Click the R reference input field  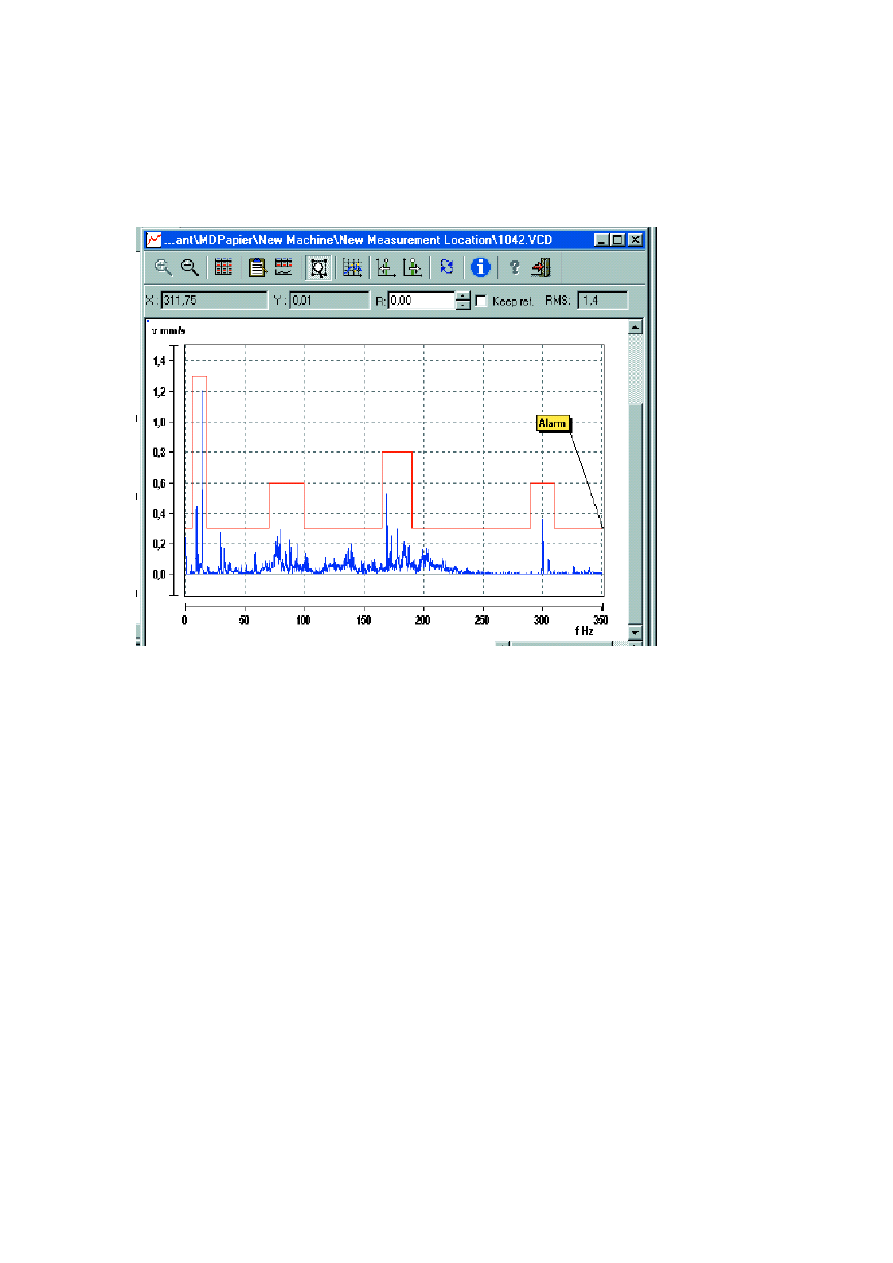tap(420, 300)
